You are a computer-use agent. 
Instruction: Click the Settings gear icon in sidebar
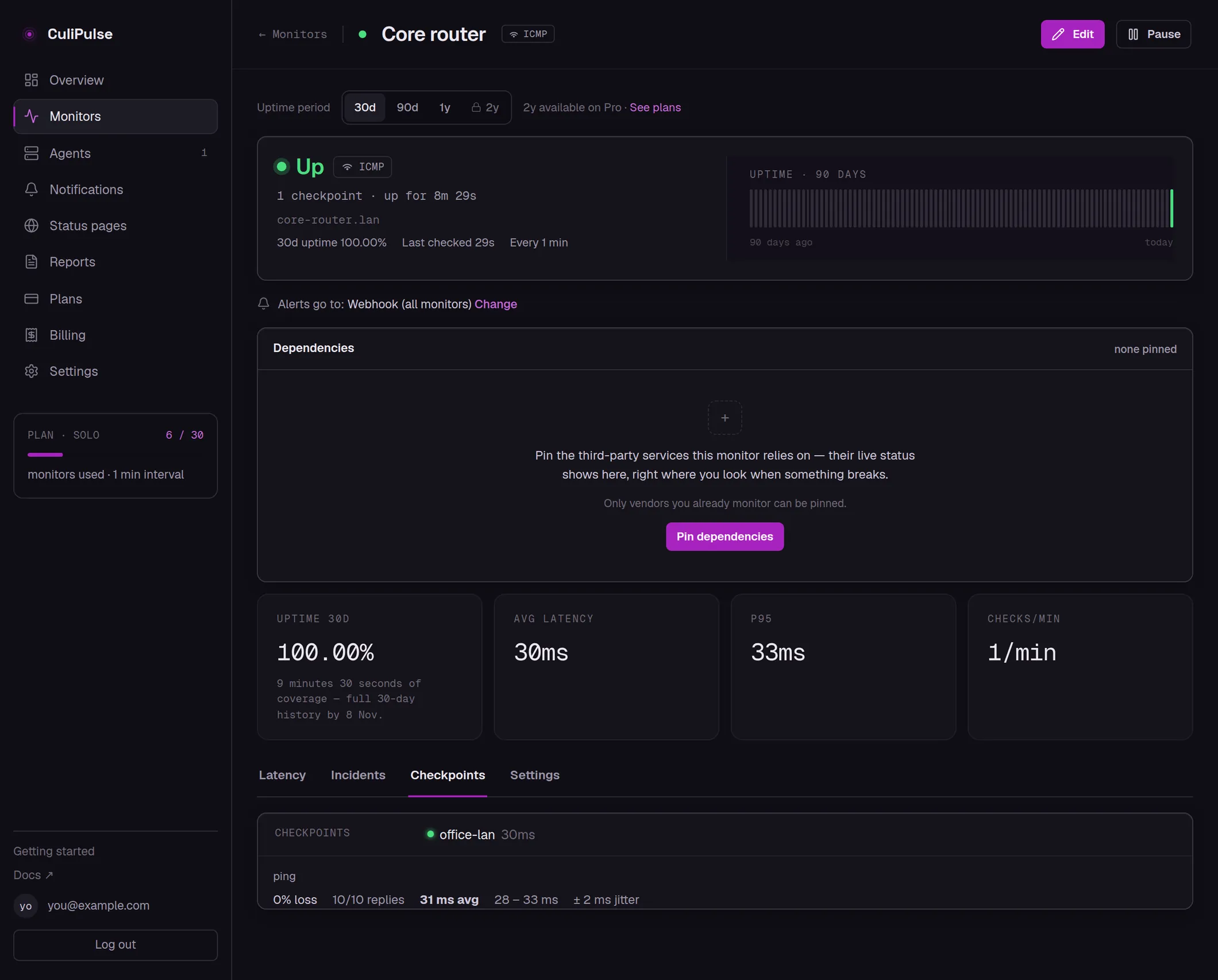(x=32, y=371)
